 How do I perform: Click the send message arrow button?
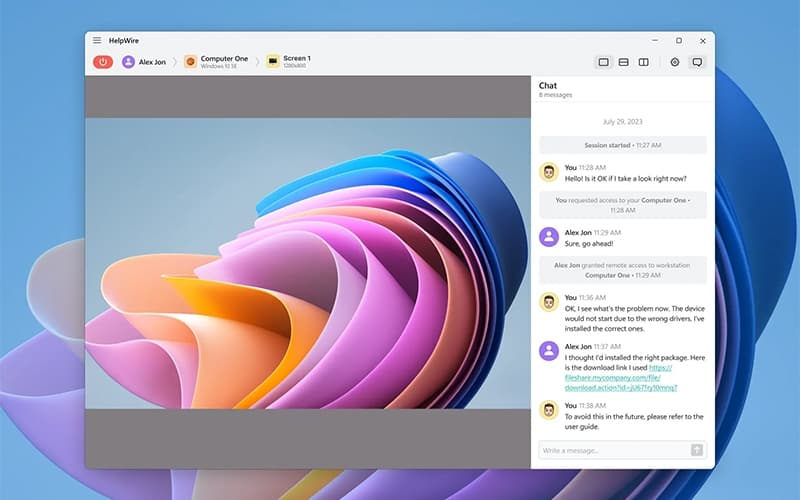point(697,450)
